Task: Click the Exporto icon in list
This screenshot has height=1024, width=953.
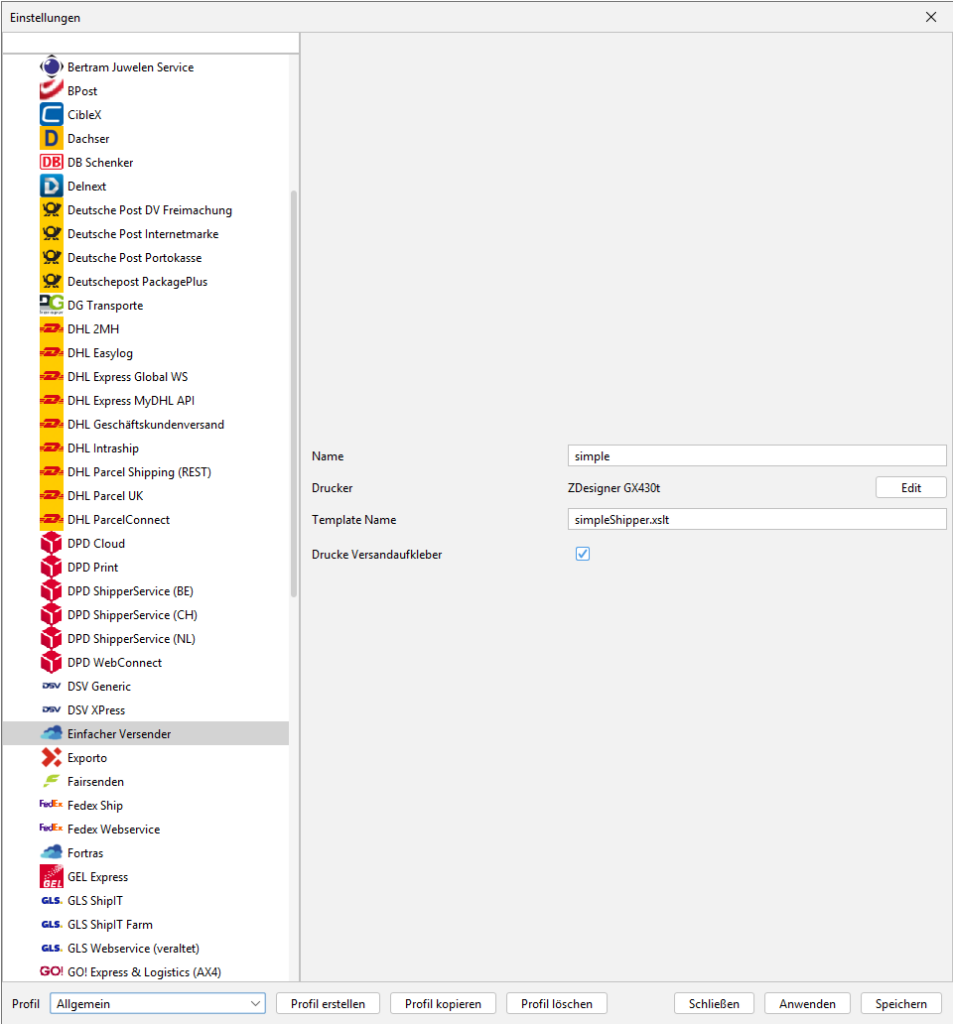Action: click(x=51, y=758)
